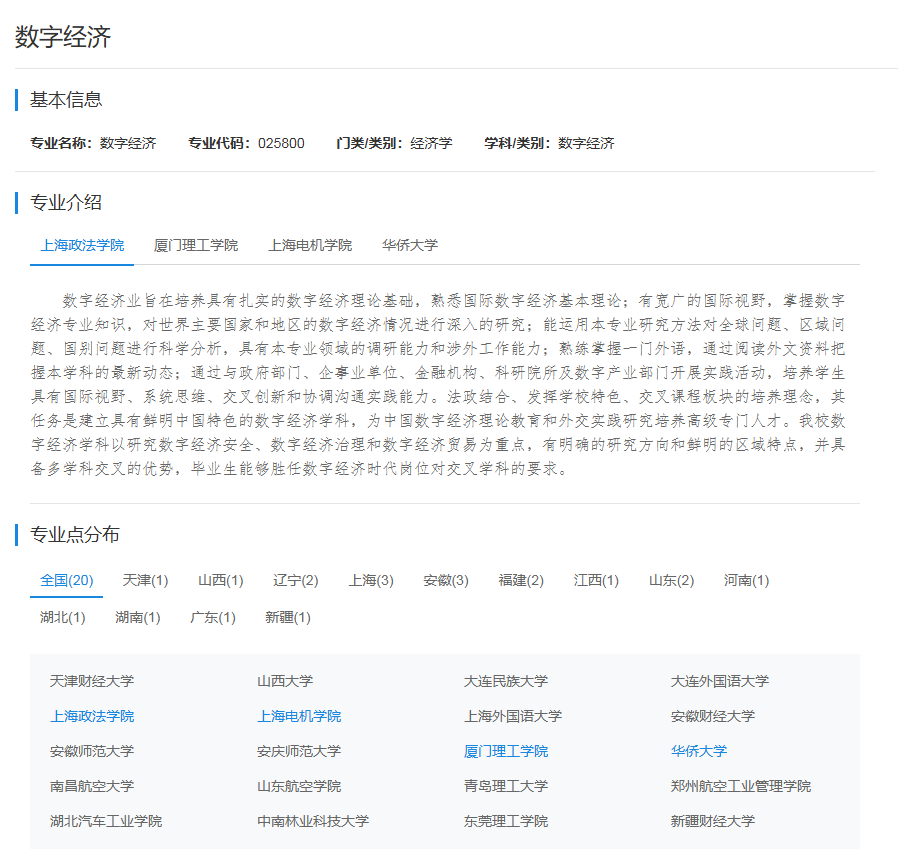The width and height of the screenshot is (898, 862).
Task: Click 湖北汽车工业学院 in the school list
Action: tap(106, 821)
